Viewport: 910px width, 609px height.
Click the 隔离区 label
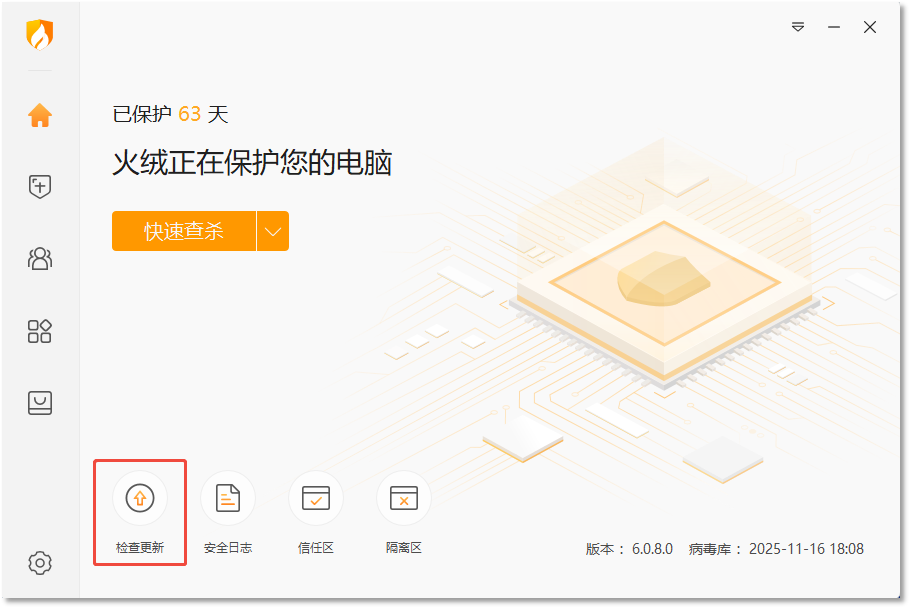tap(404, 547)
